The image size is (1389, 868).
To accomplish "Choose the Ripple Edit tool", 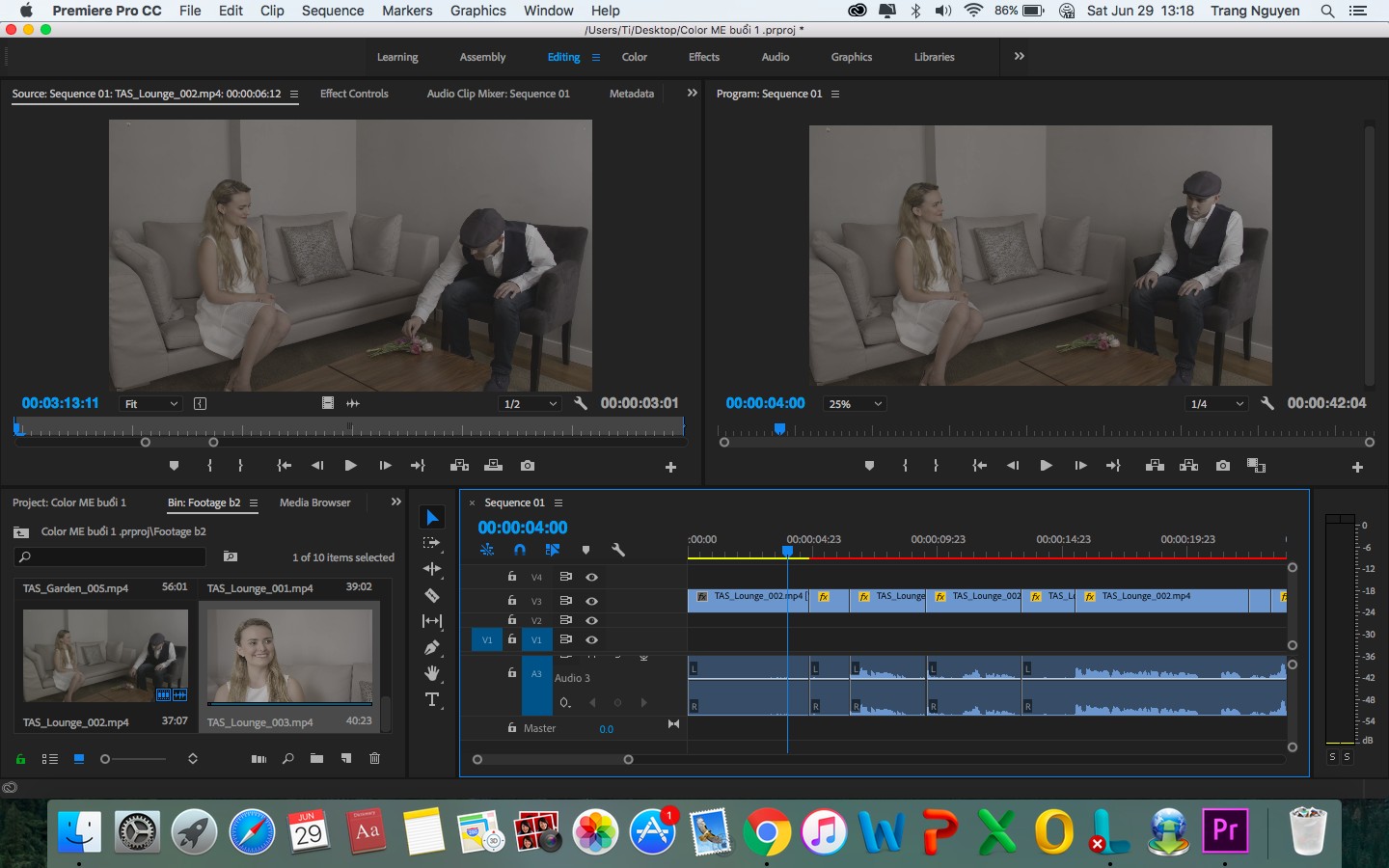I will [x=432, y=569].
